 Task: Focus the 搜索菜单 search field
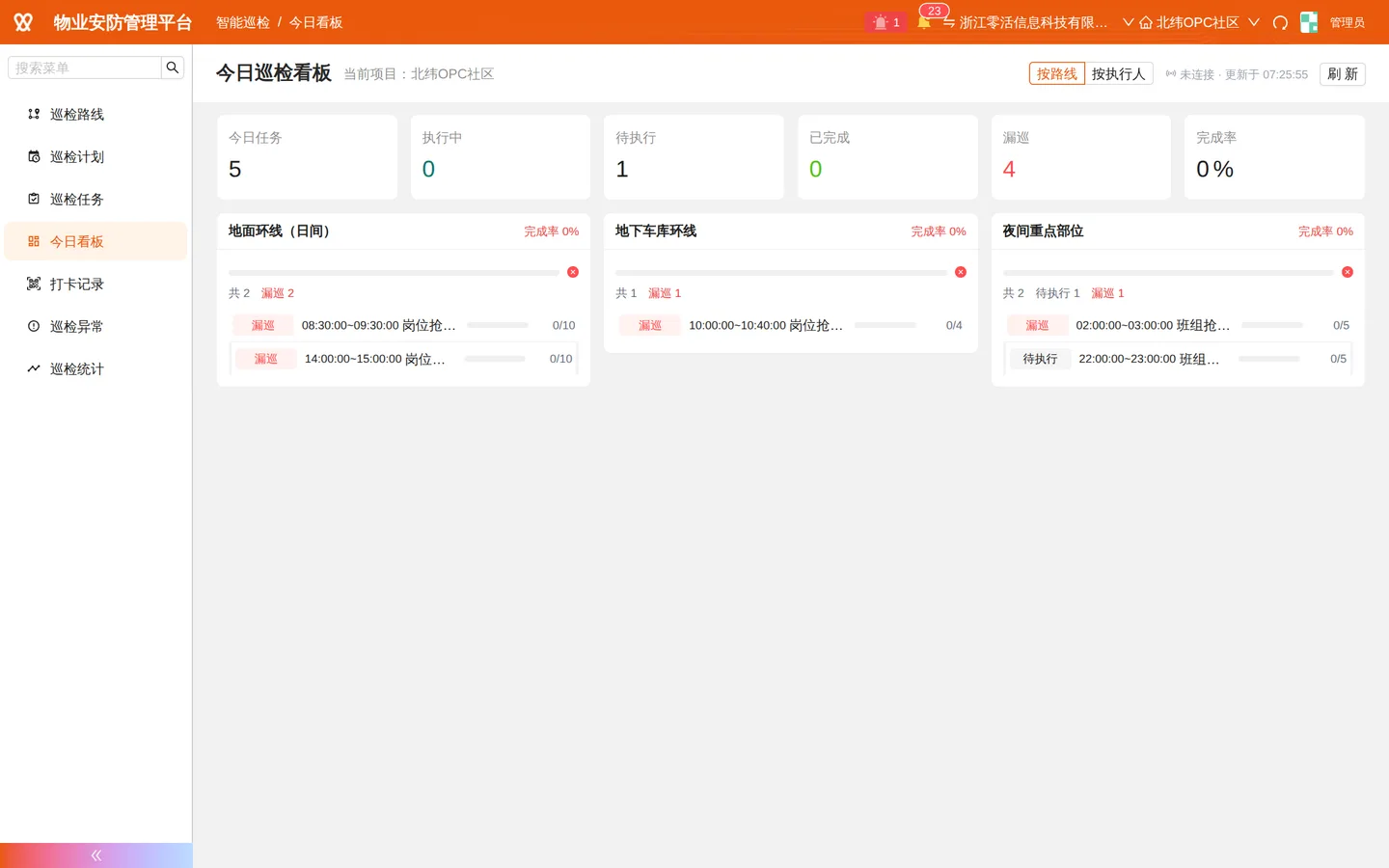coord(85,68)
